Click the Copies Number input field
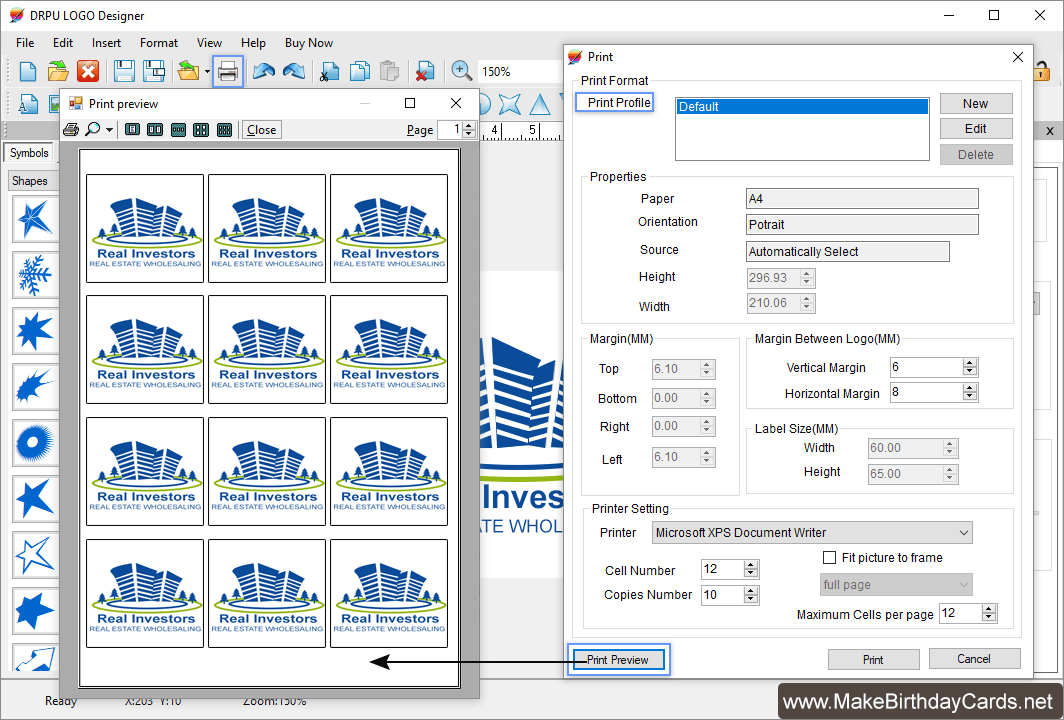 pyautogui.click(x=723, y=594)
